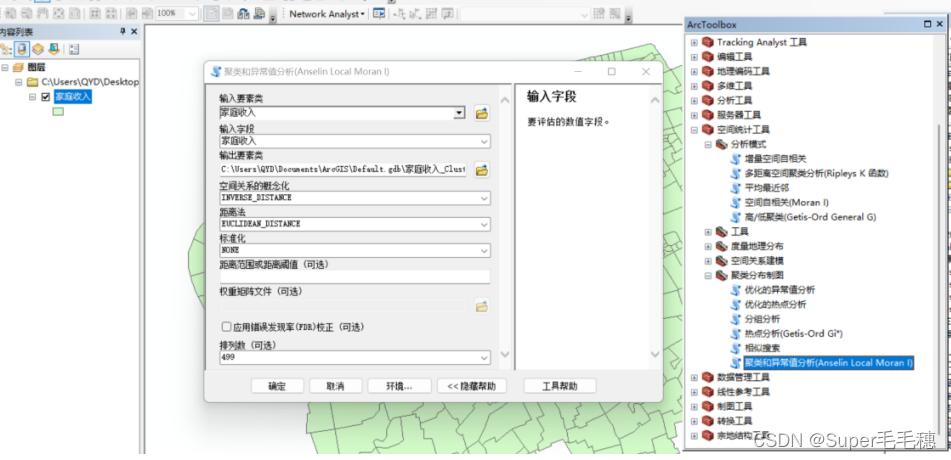Open the 输入字段 dropdown

[x=484, y=141]
